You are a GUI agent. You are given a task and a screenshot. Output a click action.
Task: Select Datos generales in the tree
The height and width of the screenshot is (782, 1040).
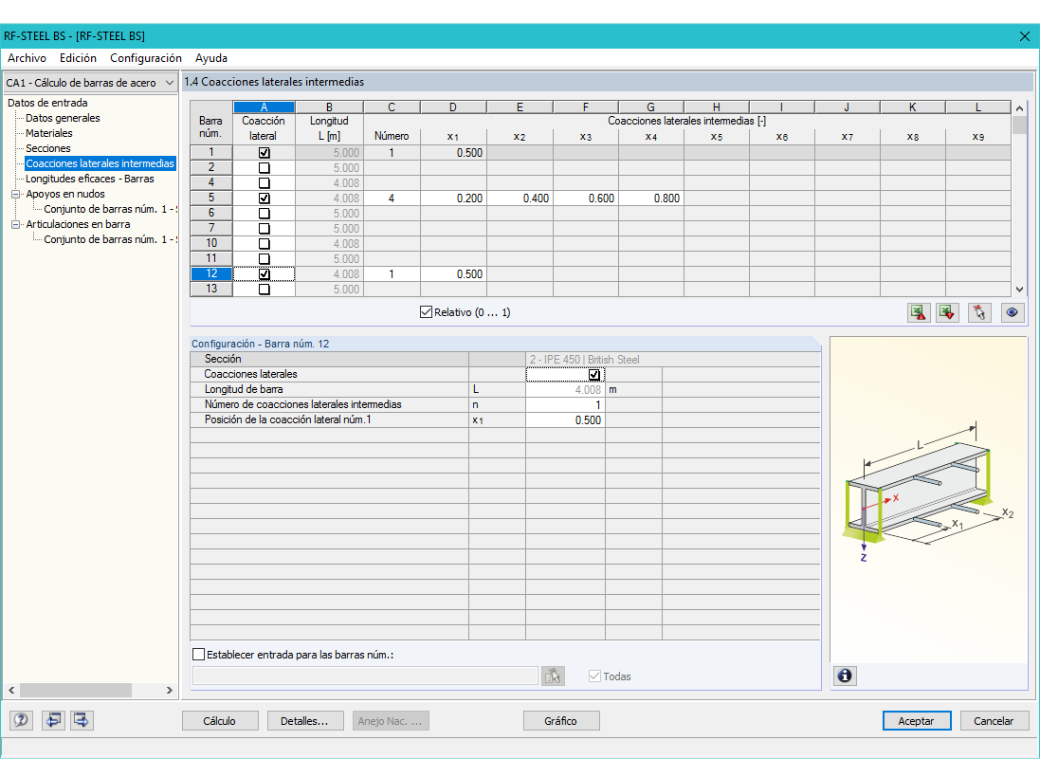(63, 118)
